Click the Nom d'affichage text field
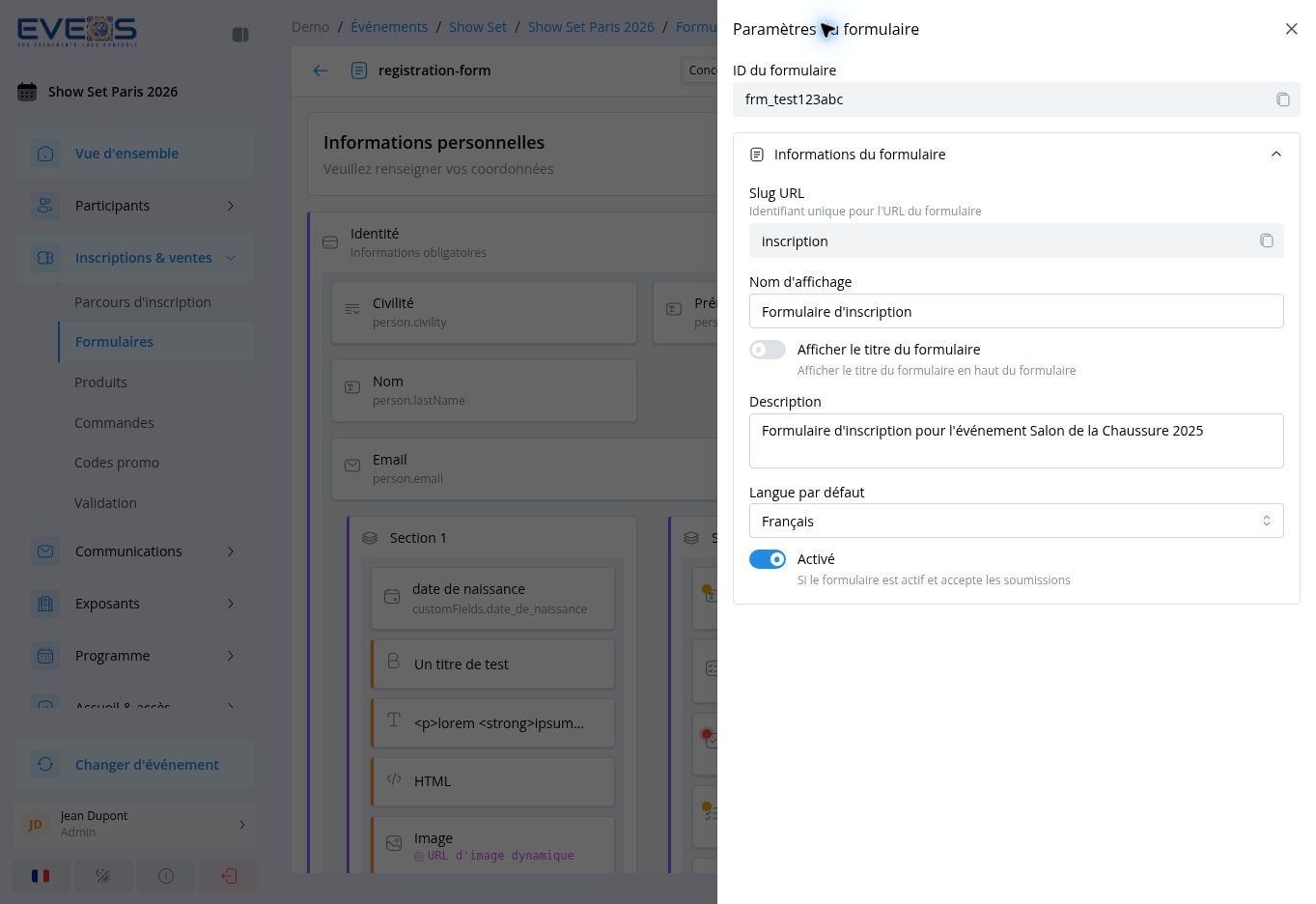 (1016, 311)
